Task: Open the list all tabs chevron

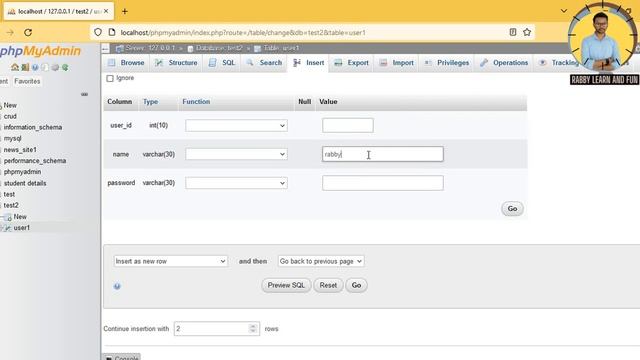Action: coord(564,11)
